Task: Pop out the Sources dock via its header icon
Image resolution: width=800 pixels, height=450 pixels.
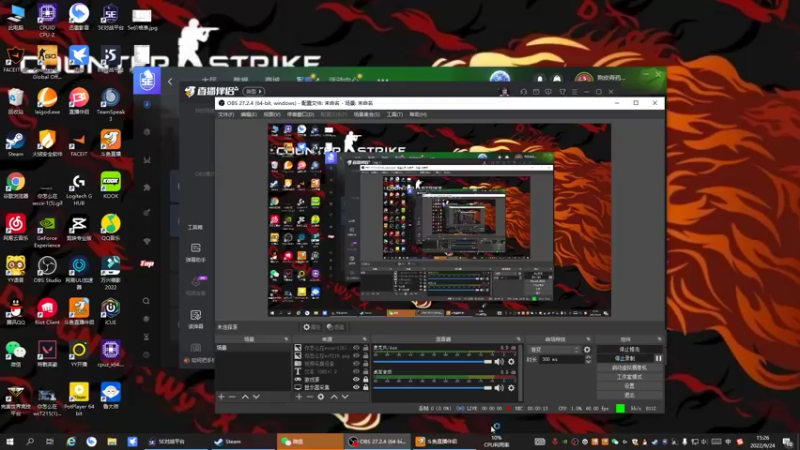Action: [364, 339]
